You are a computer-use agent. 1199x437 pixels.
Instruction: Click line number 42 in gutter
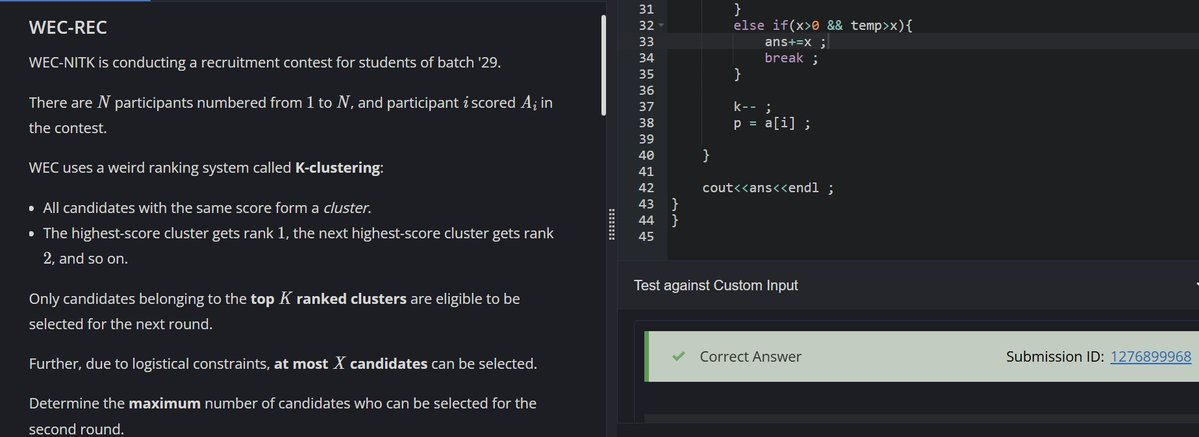tap(645, 188)
